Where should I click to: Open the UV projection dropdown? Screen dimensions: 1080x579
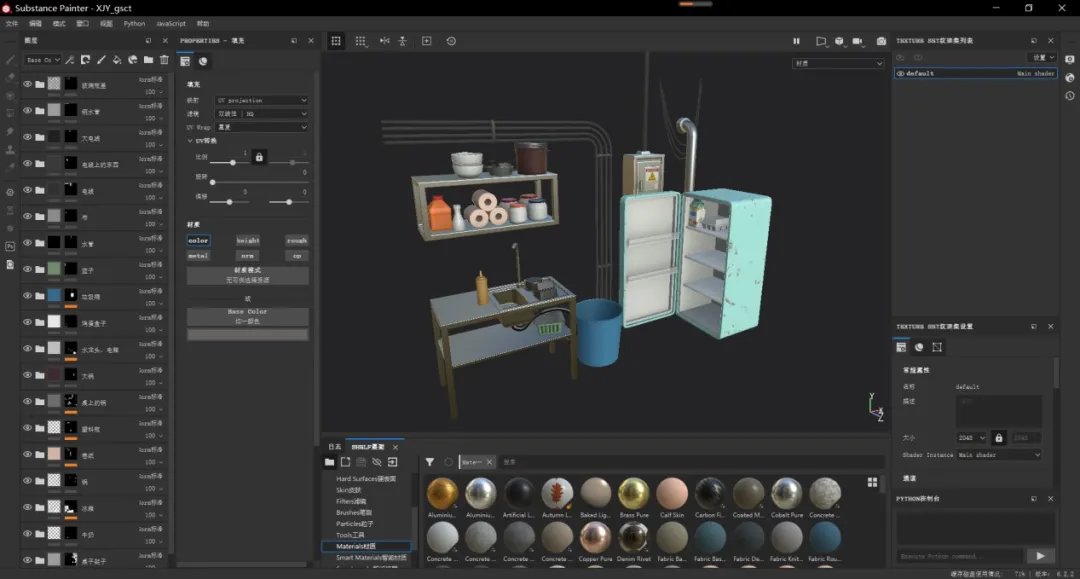(262, 100)
